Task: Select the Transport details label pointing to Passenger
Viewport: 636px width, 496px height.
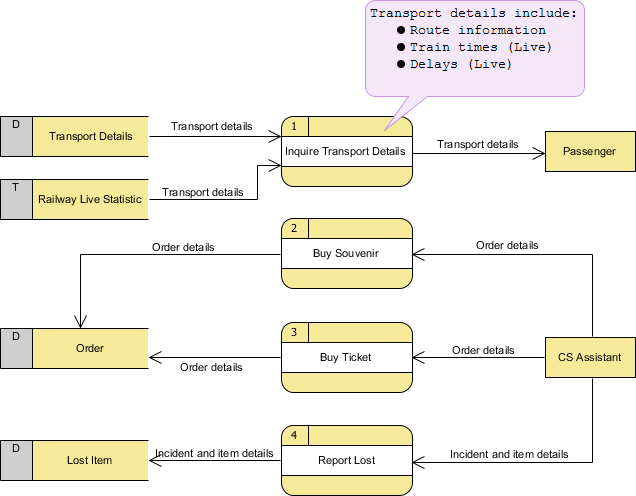Action: (x=478, y=144)
